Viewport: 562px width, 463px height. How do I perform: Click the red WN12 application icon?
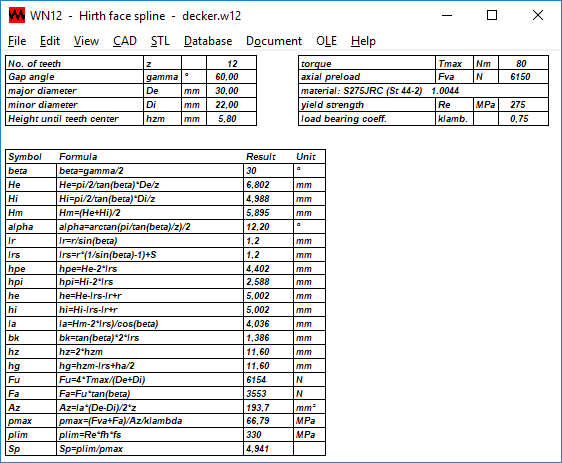17,15
